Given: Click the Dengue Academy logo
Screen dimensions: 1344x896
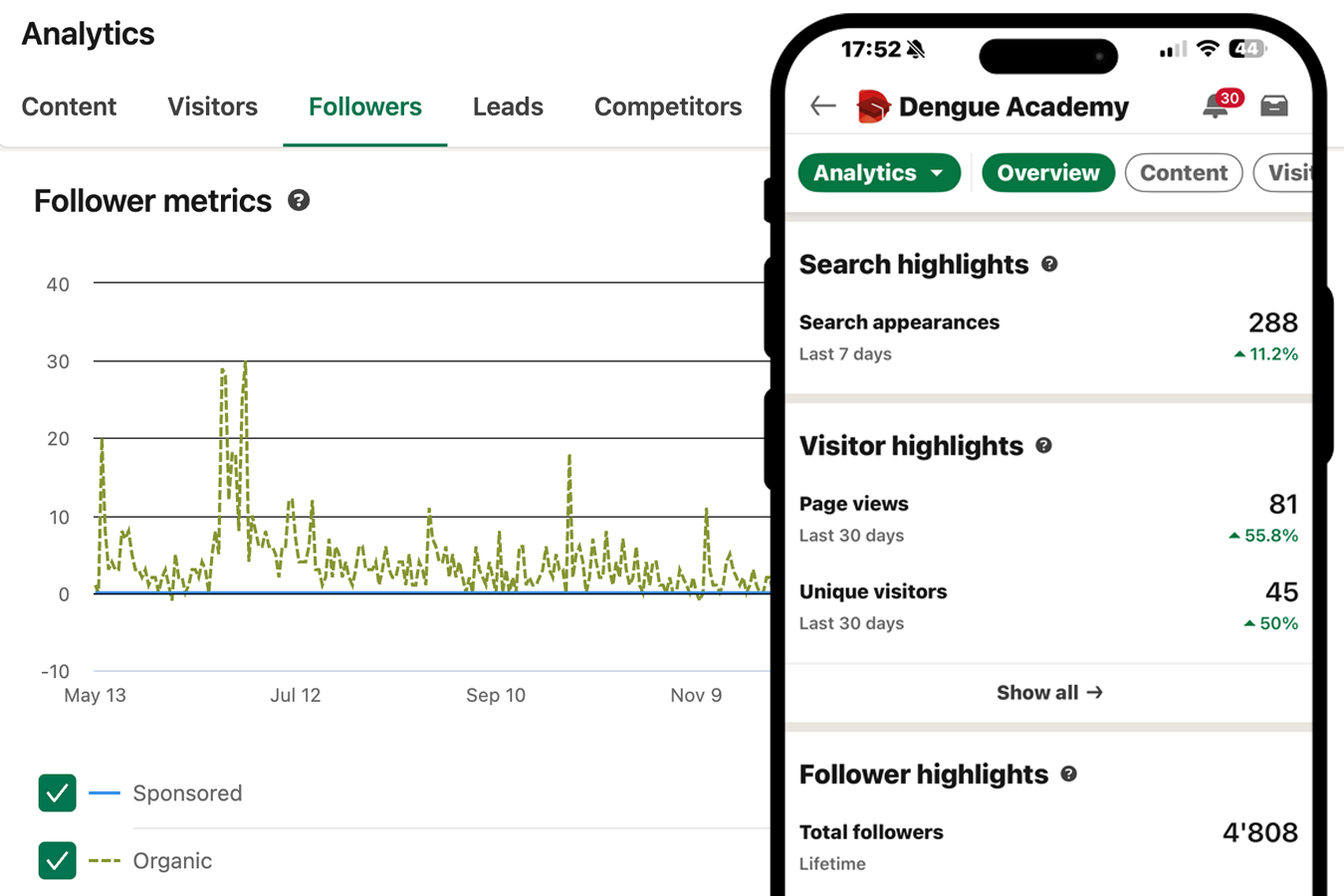Looking at the screenshot, I should click(874, 106).
